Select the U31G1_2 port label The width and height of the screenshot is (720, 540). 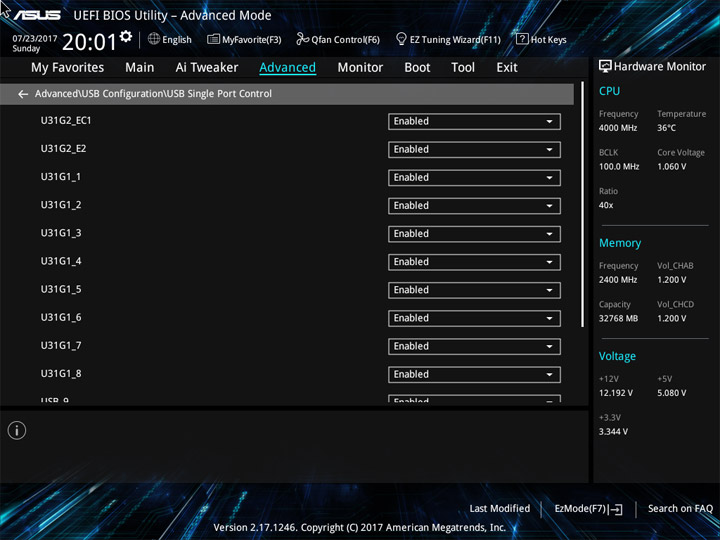coord(61,204)
